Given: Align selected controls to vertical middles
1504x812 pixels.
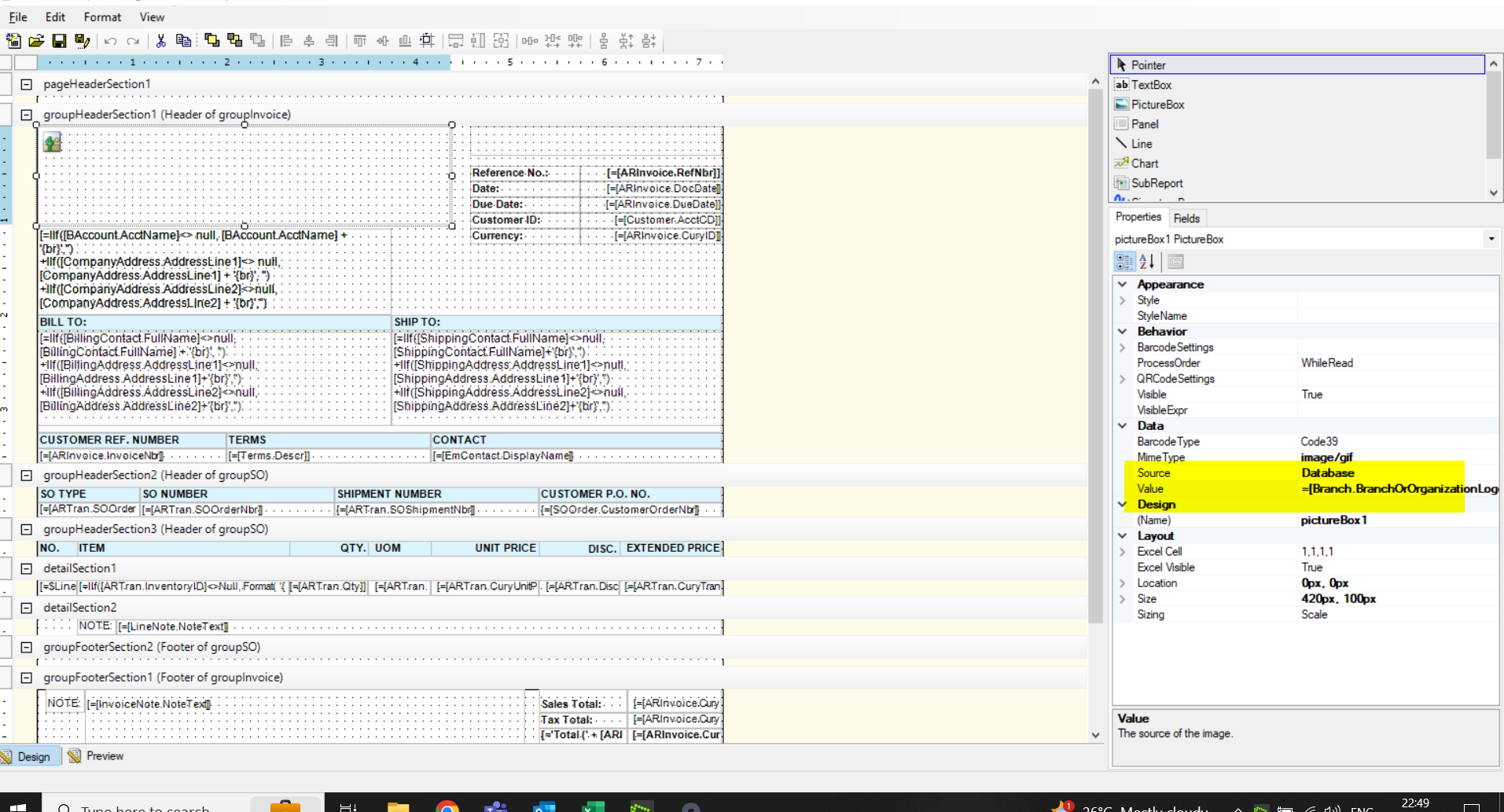Looking at the screenshot, I should point(382,41).
